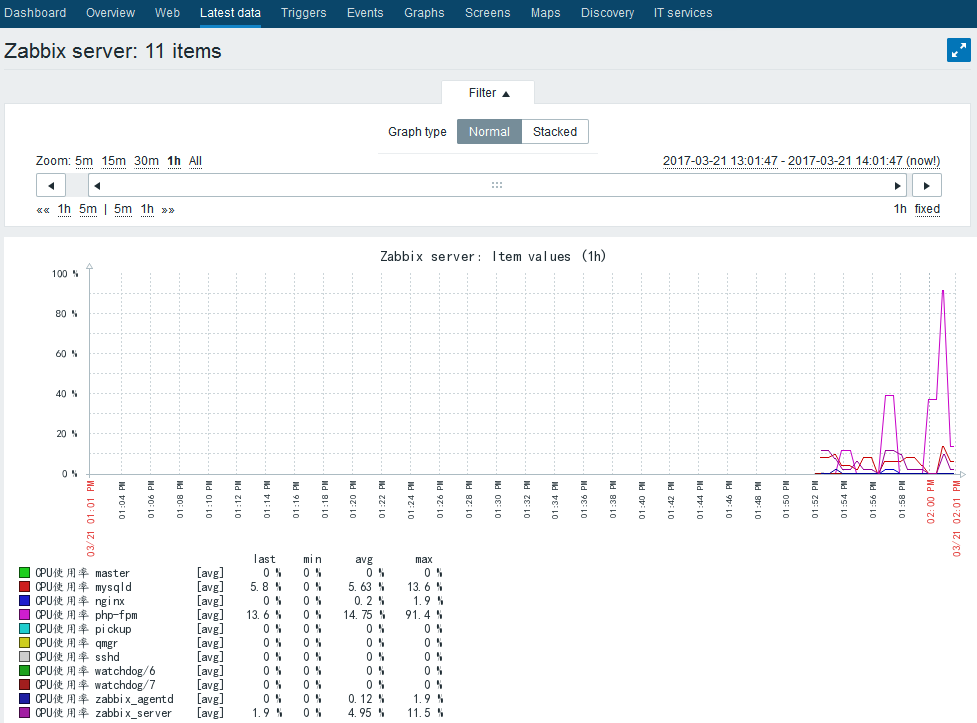The height and width of the screenshot is (723, 977).
Task: Set zoom to 30m
Action: (x=146, y=161)
